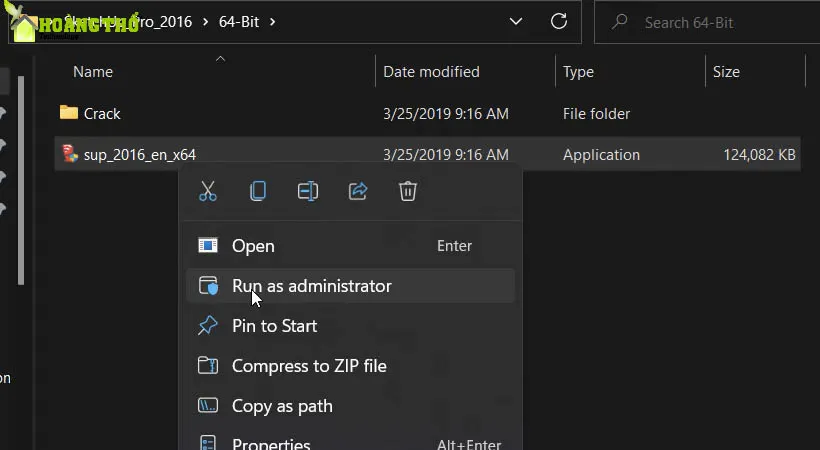The width and height of the screenshot is (820, 450).
Task: Sort by the Size column header
Action: pyautogui.click(x=726, y=72)
